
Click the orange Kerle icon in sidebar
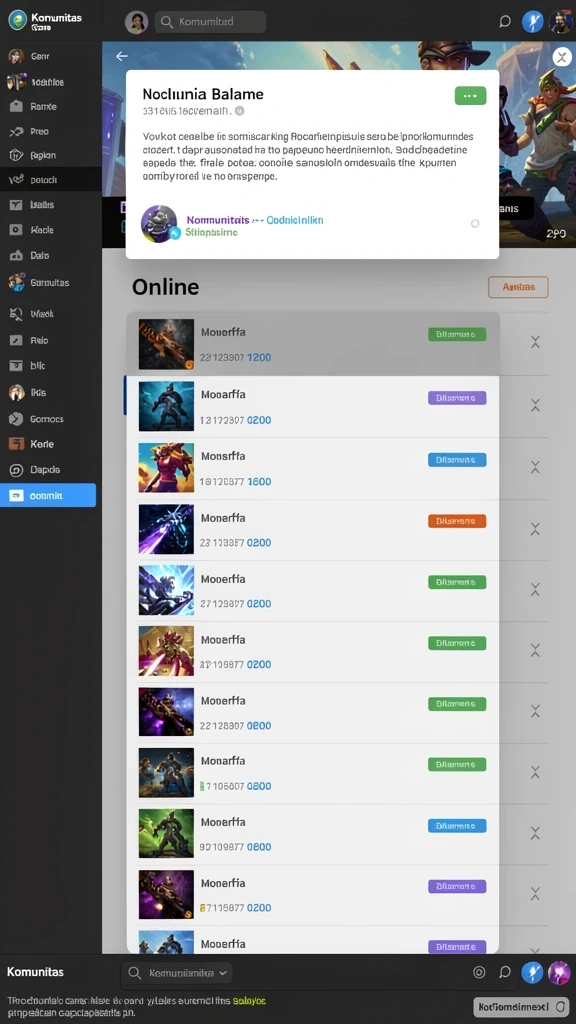tap(16, 444)
